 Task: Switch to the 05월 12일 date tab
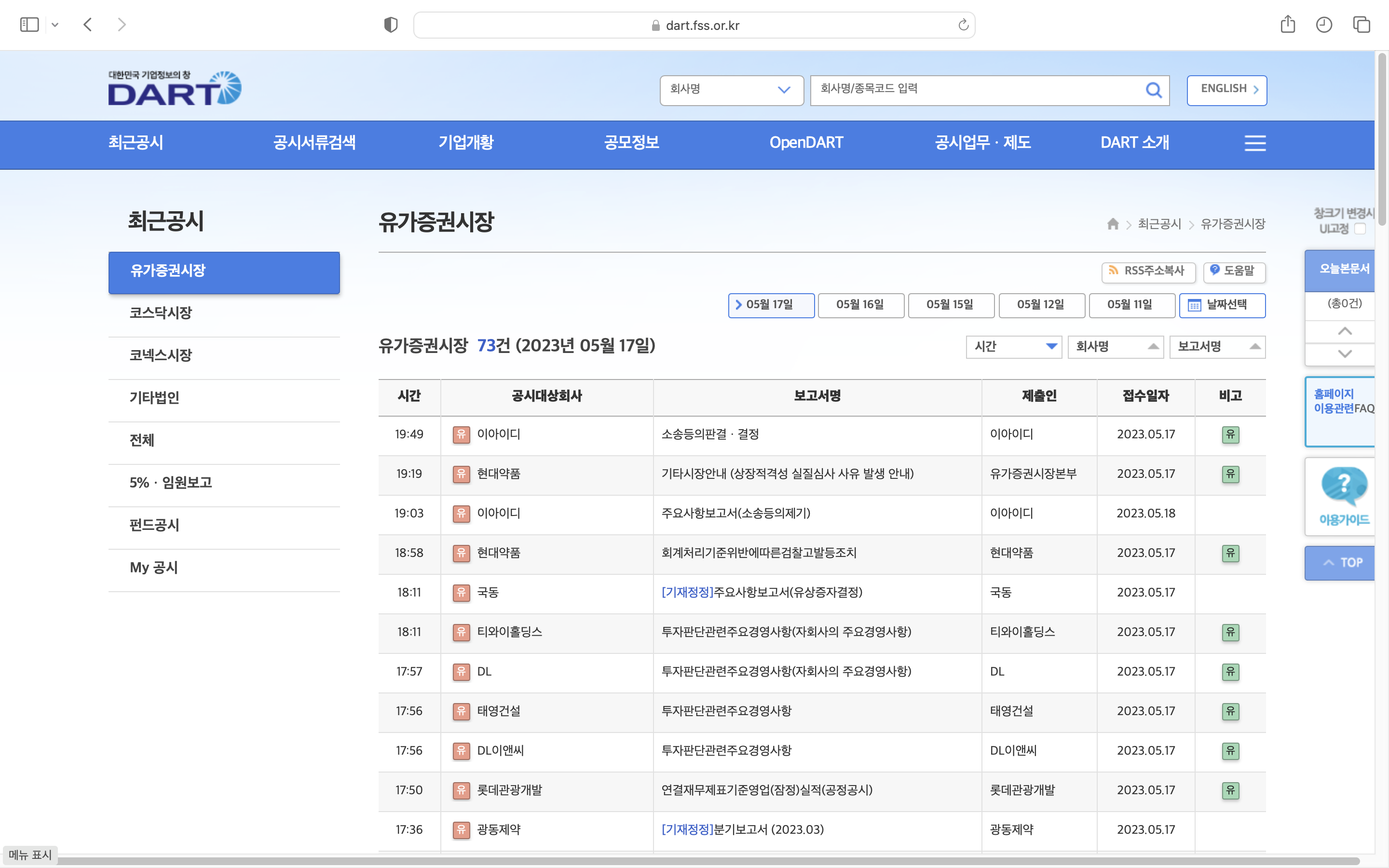(x=1041, y=305)
